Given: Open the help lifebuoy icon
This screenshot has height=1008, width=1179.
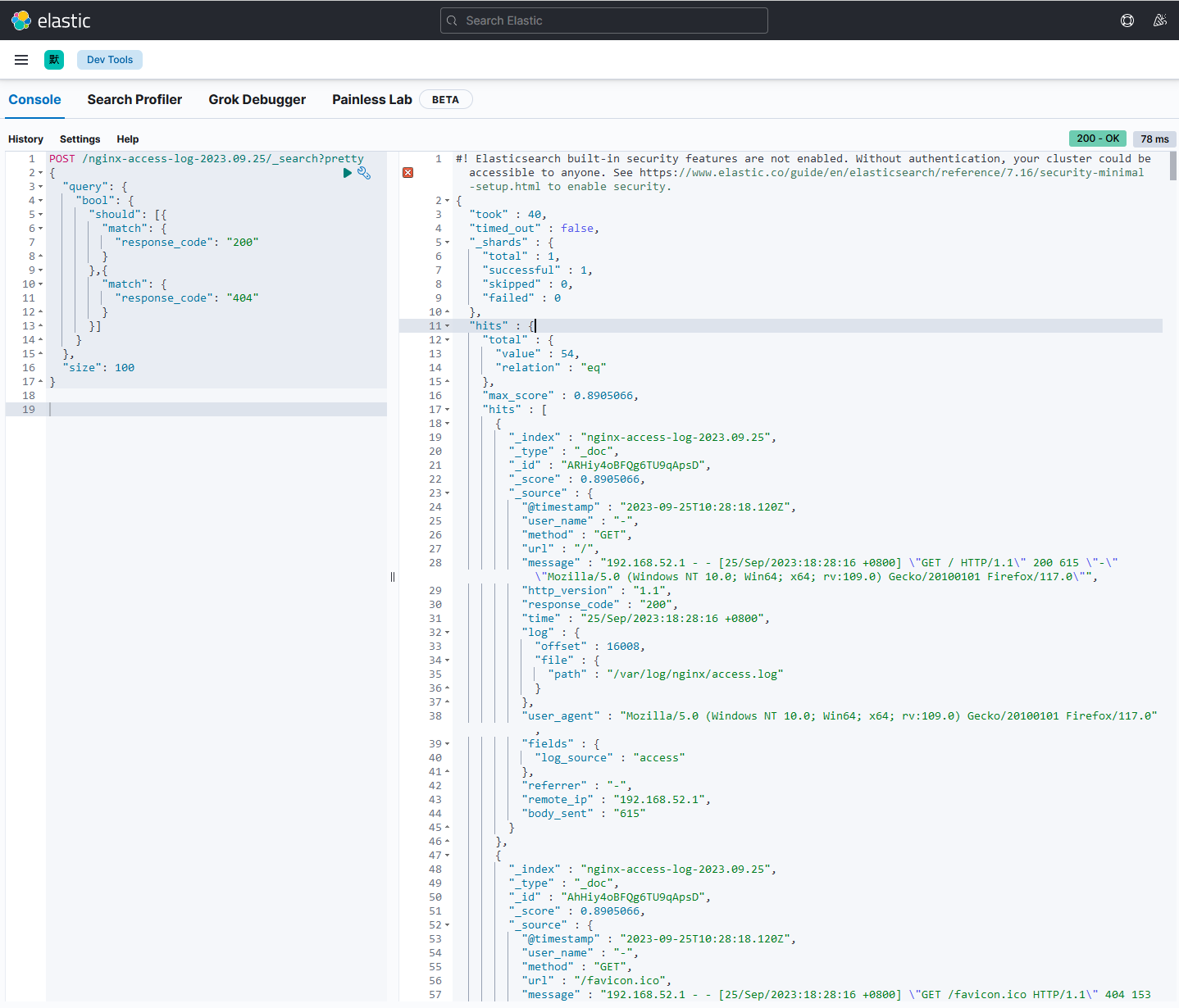Looking at the screenshot, I should click(x=1127, y=20).
